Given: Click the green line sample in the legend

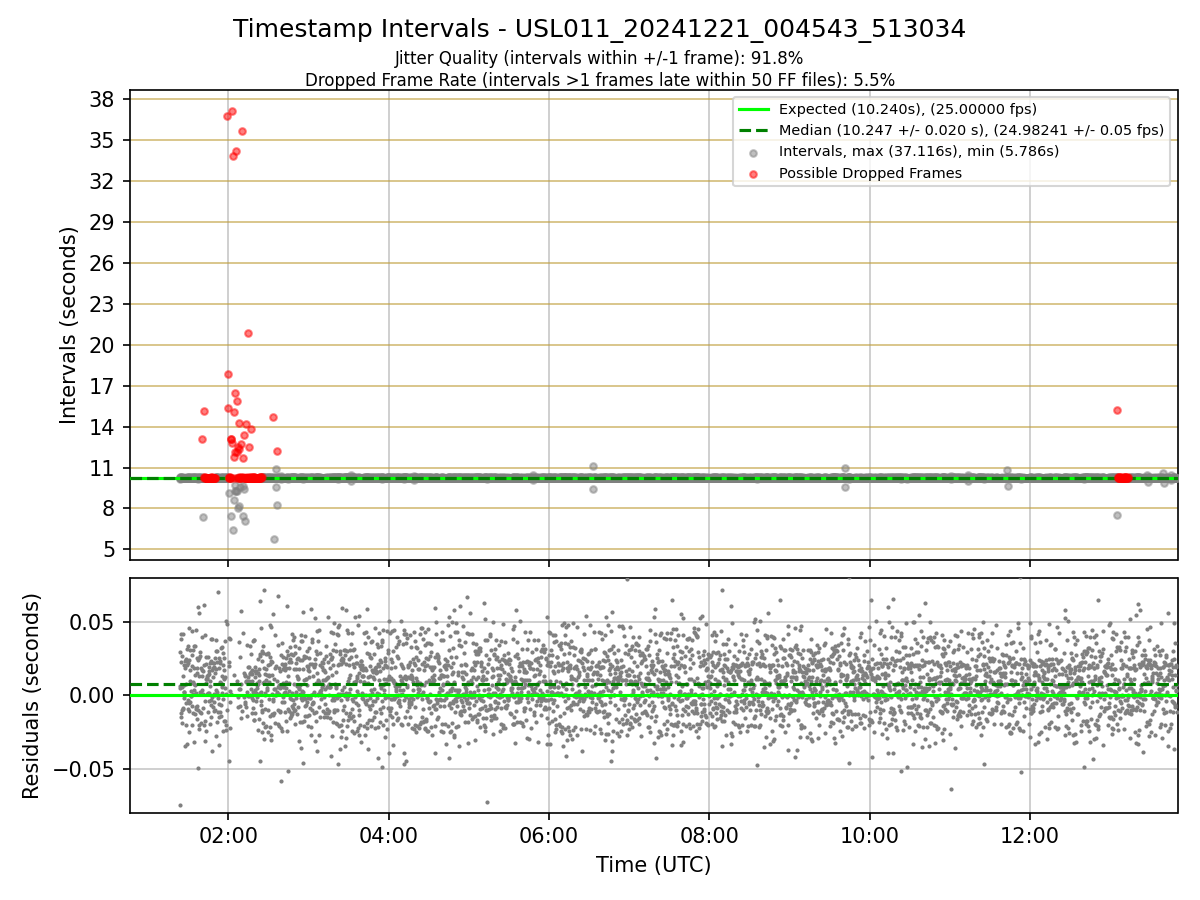Looking at the screenshot, I should (x=754, y=109).
